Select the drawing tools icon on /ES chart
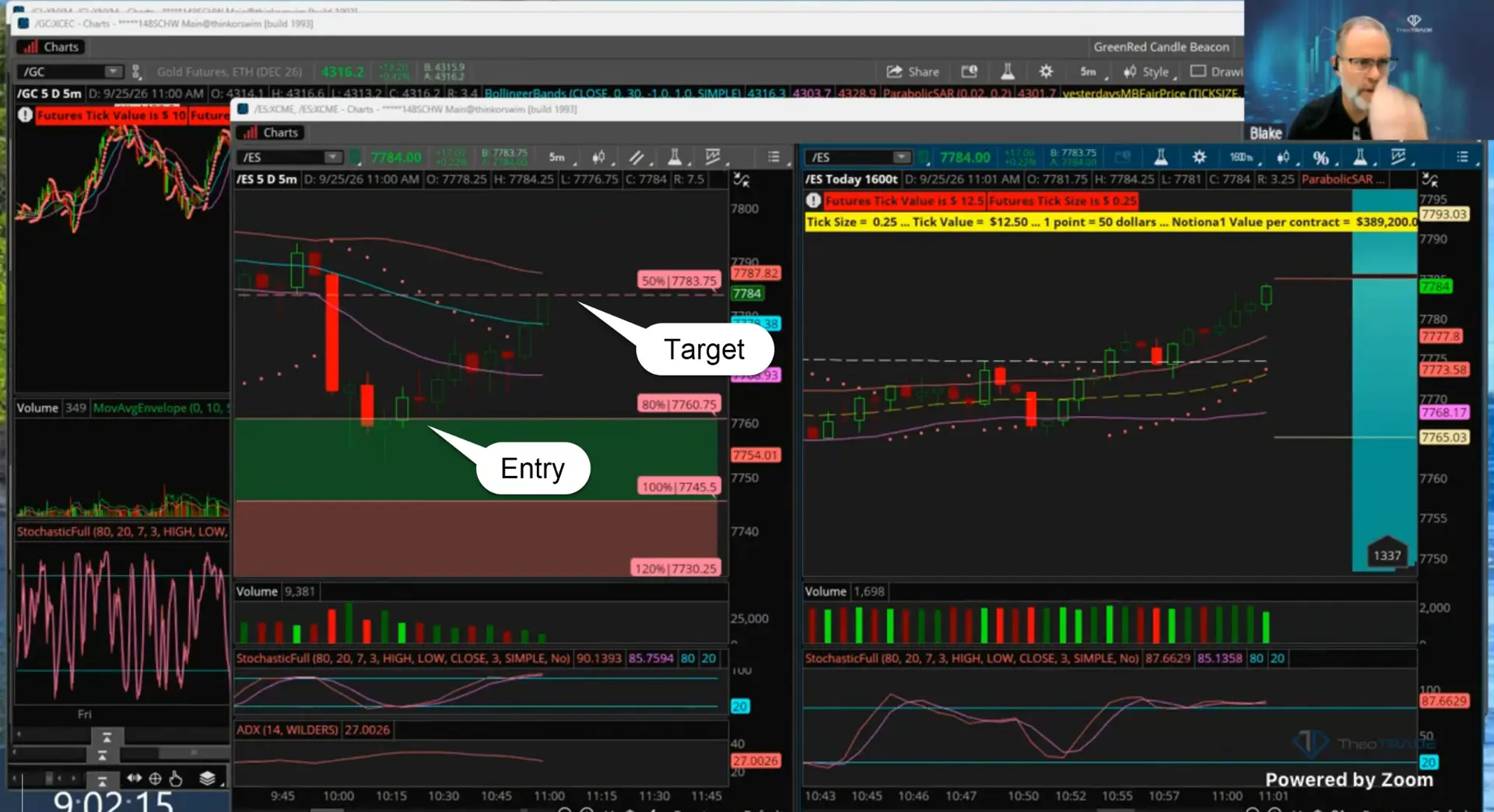Image resolution: width=1494 pixels, height=812 pixels. [637, 157]
